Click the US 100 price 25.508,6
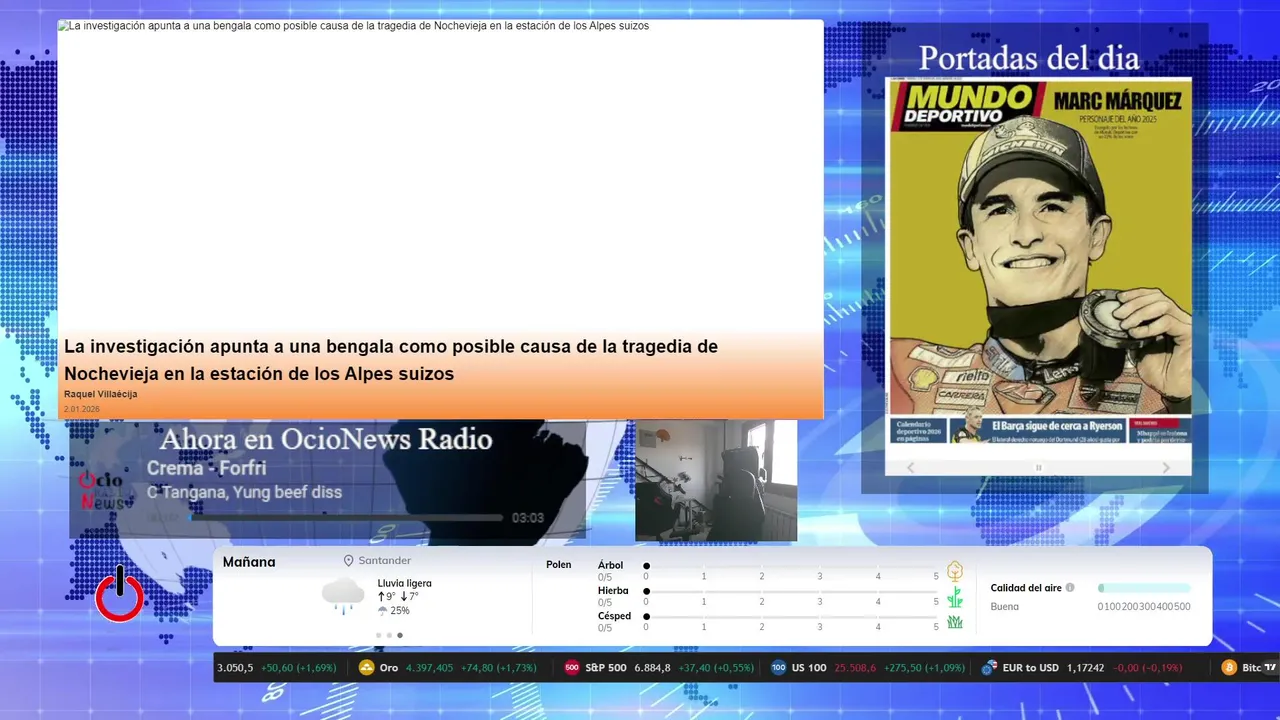Viewport: 1280px width, 720px height. (857, 668)
